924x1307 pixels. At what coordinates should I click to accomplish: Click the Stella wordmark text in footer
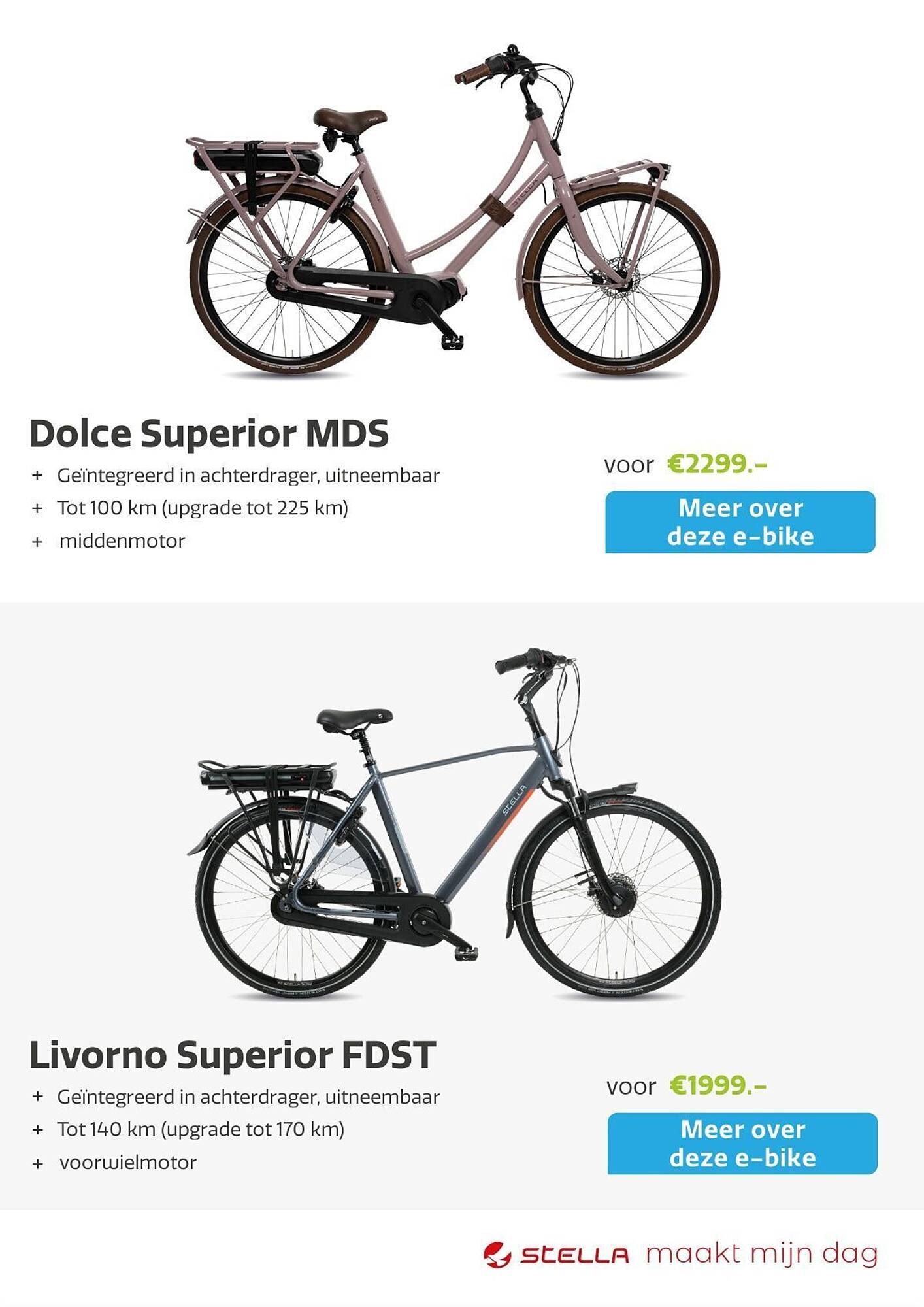pyautogui.click(x=574, y=1255)
